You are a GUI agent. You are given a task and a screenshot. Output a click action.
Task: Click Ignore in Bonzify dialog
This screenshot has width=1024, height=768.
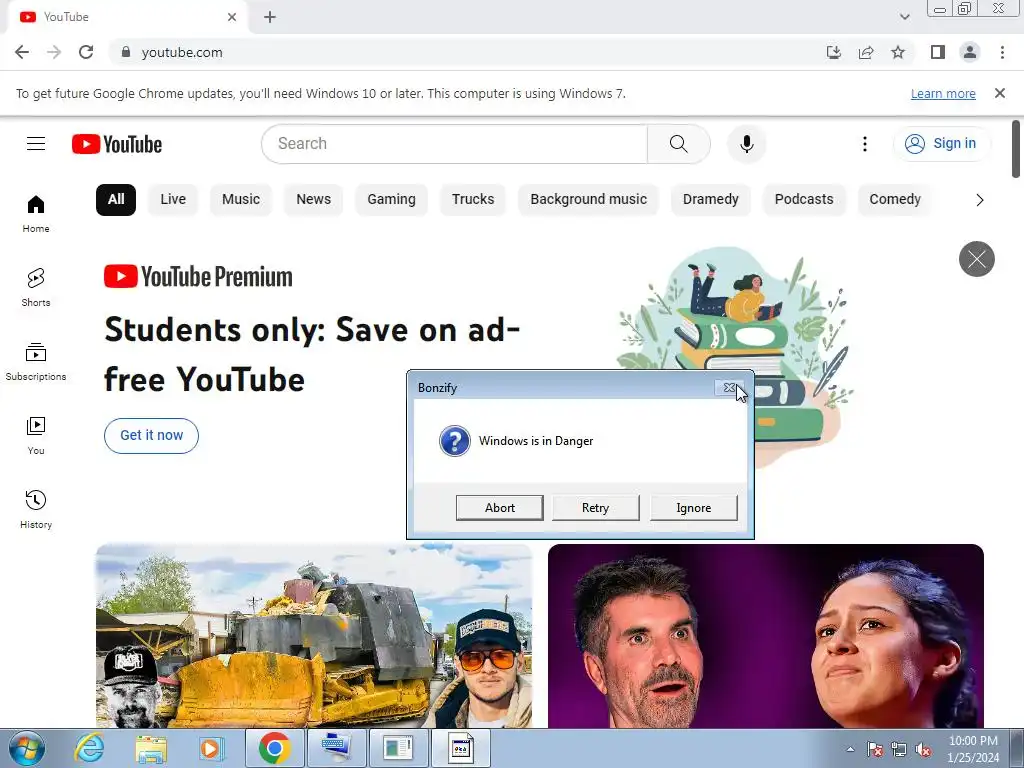point(694,507)
